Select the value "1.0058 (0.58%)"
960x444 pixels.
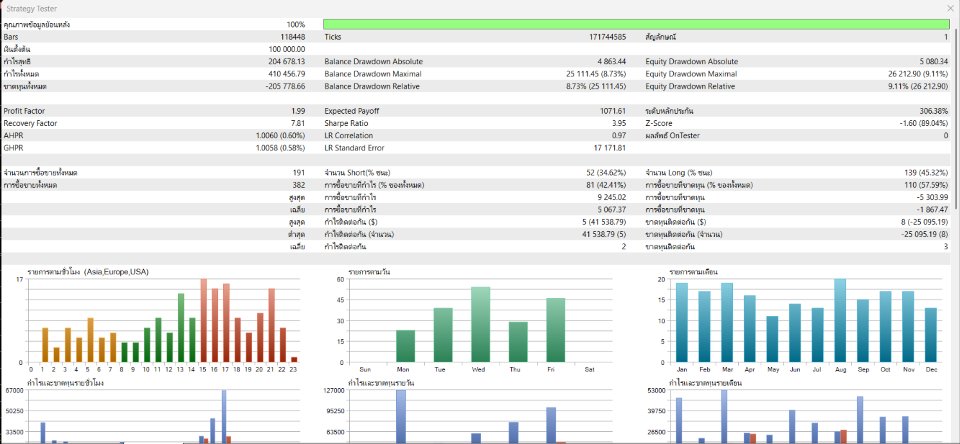tap(280, 148)
